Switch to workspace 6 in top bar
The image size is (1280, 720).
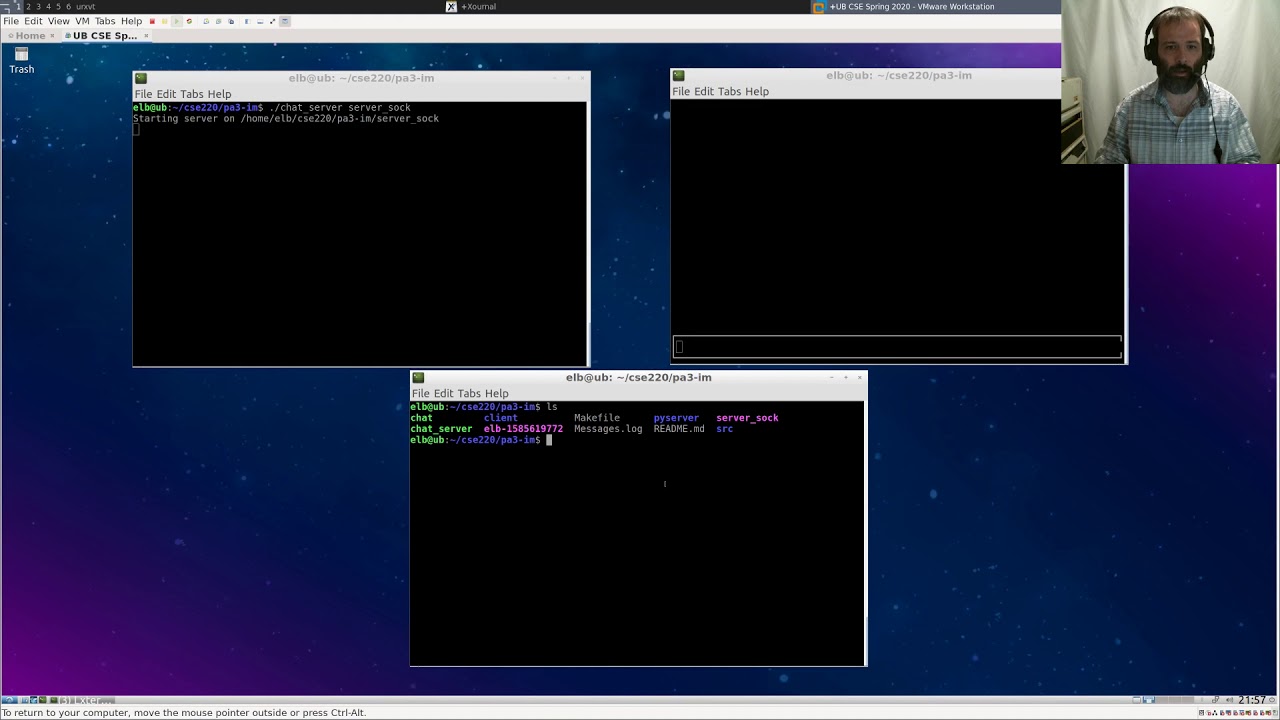[x=69, y=6]
